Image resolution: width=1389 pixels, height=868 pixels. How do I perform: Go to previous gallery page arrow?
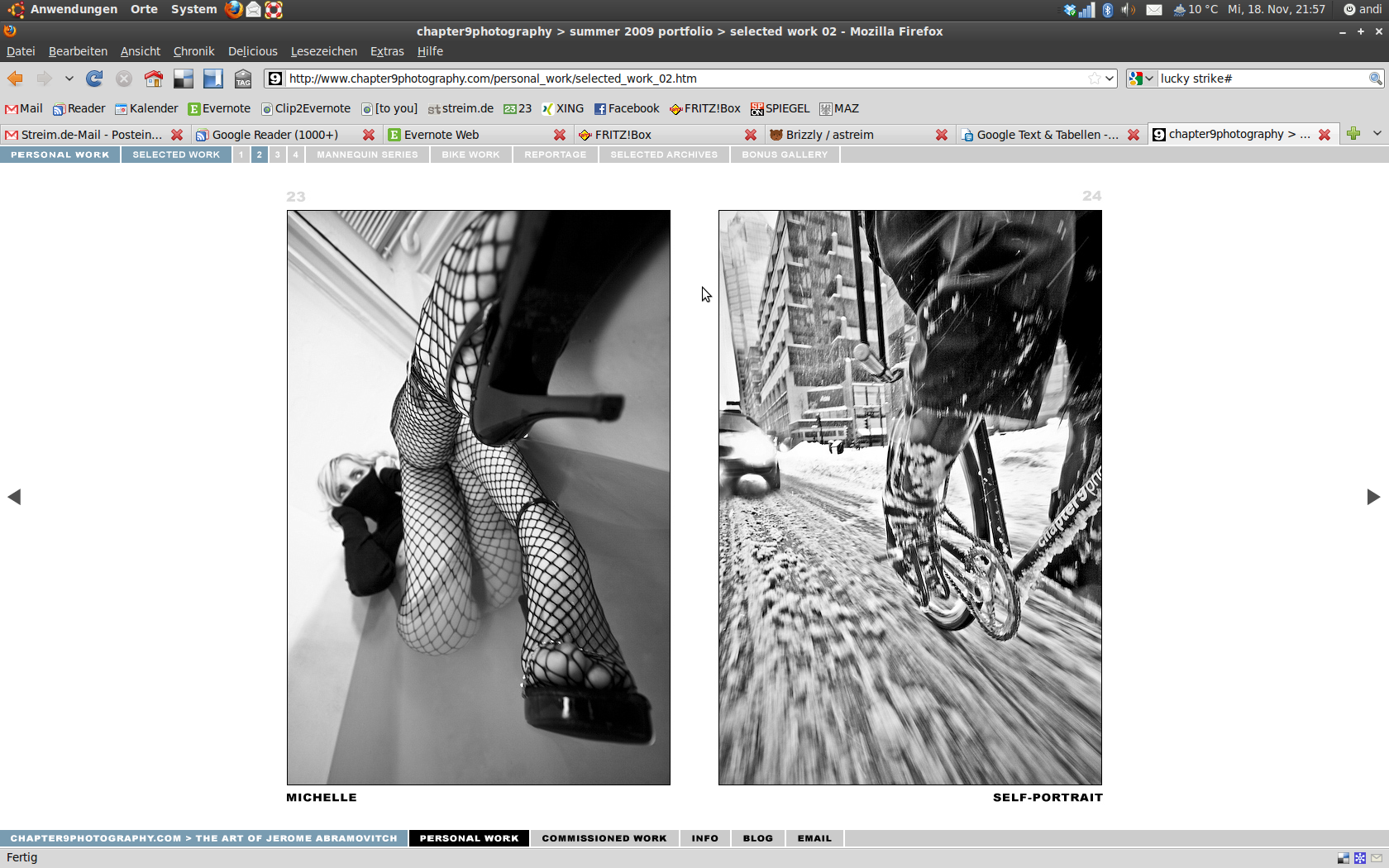pyautogui.click(x=14, y=497)
